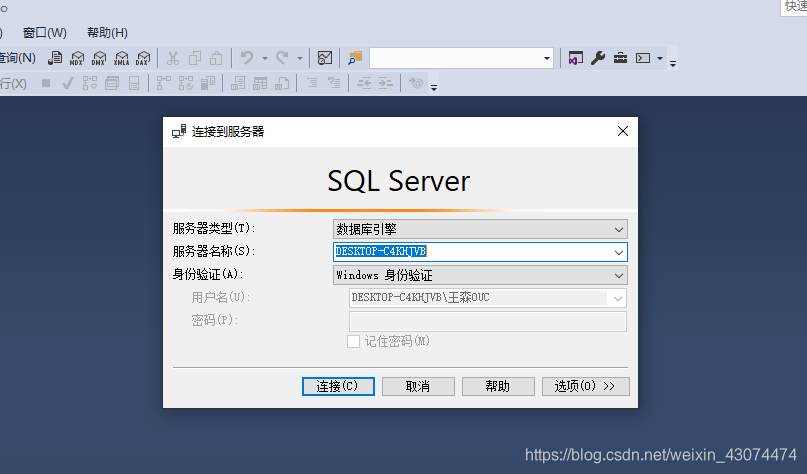Open the 帮助(H) menu
The height and width of the screenshot is (474, 807).
coord(107,33)
